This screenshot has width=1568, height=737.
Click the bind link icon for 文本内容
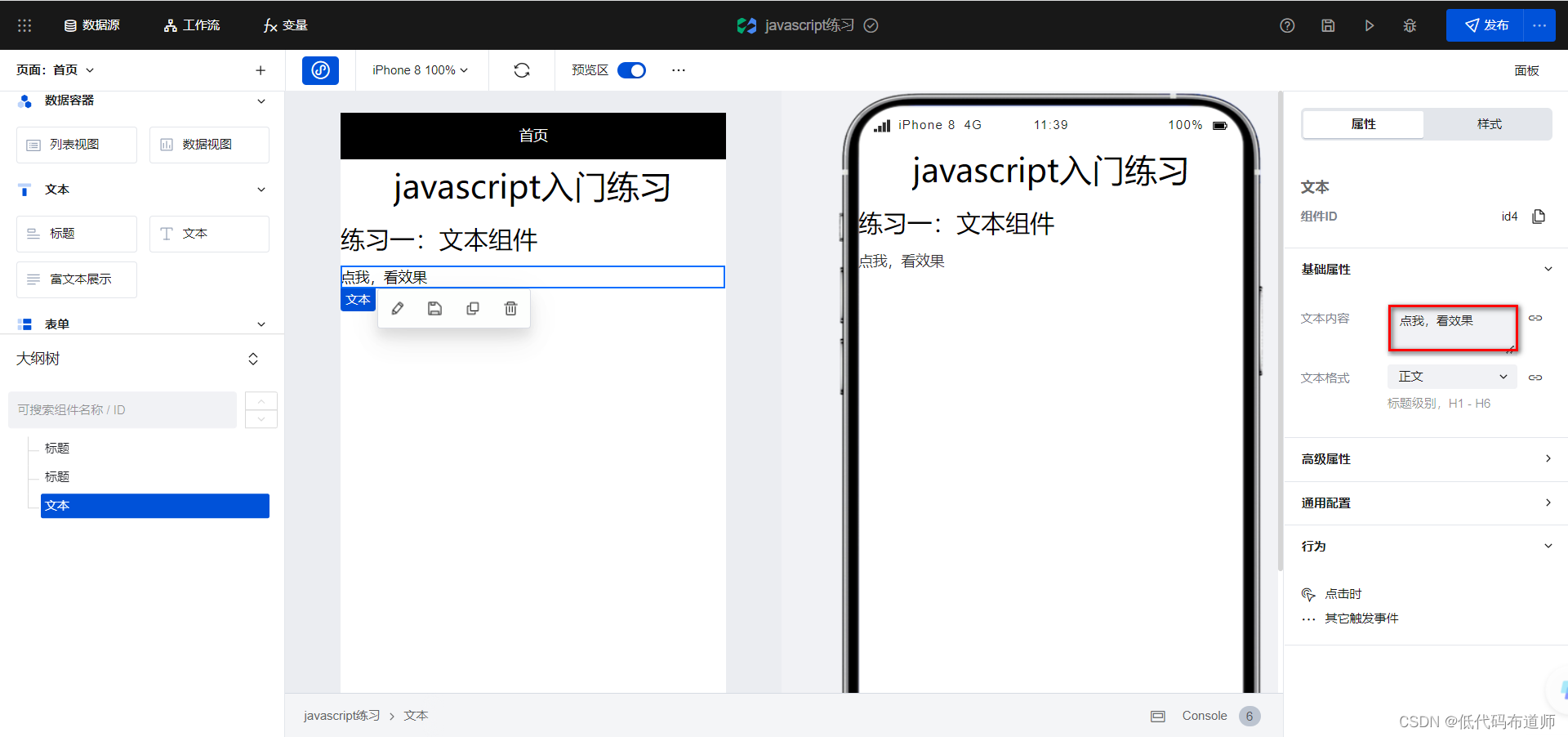point(1535,319)
